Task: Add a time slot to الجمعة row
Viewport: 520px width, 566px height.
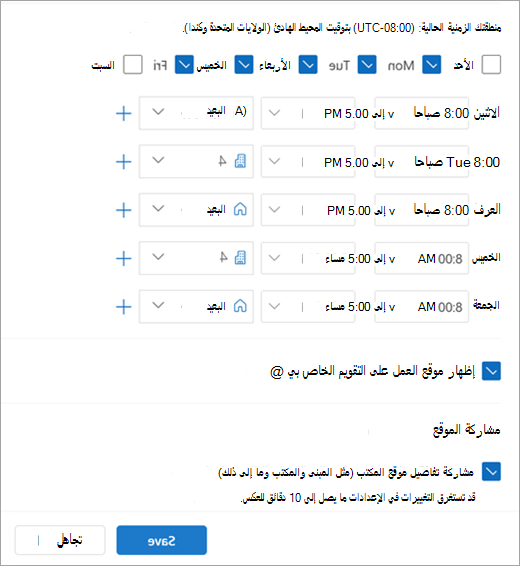Action: pos(123,307)
